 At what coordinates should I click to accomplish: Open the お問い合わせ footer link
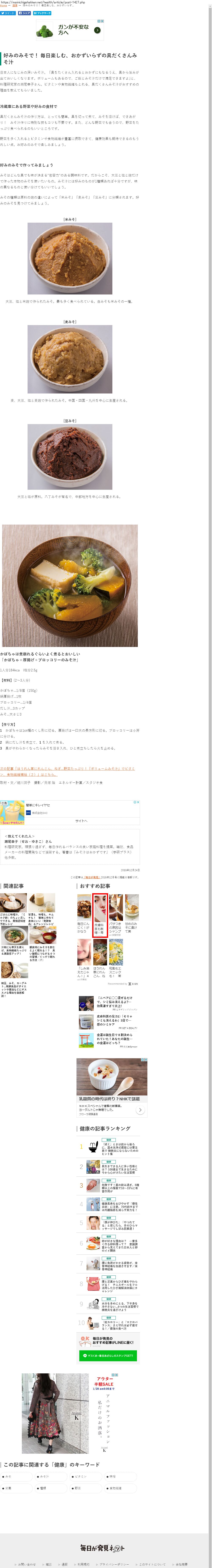[x=27, y=1564]
